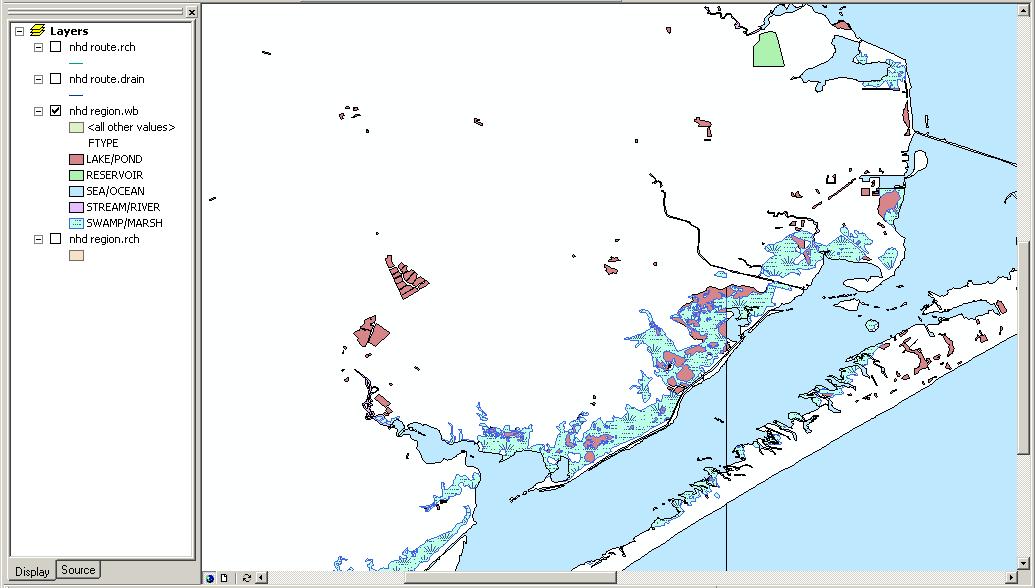Switch to Data View globe icon
The width and height of the screenshot is (1035, 588).
[x=210, y=578]
